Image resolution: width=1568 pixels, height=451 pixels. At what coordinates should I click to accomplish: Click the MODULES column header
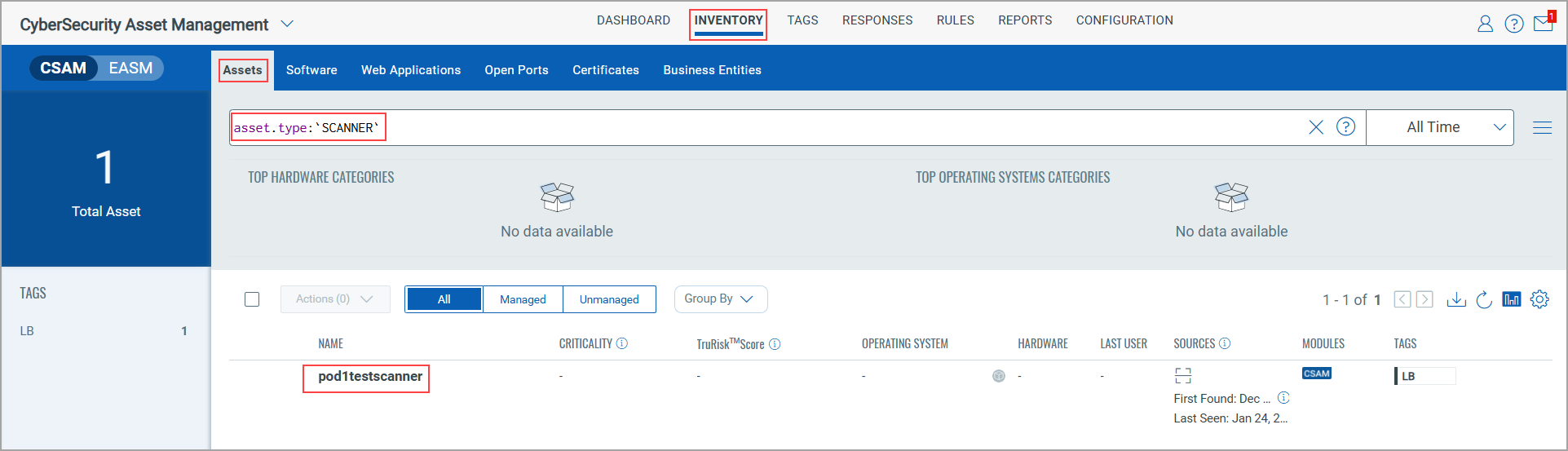pyautogui.click(x=1323, y=343)
